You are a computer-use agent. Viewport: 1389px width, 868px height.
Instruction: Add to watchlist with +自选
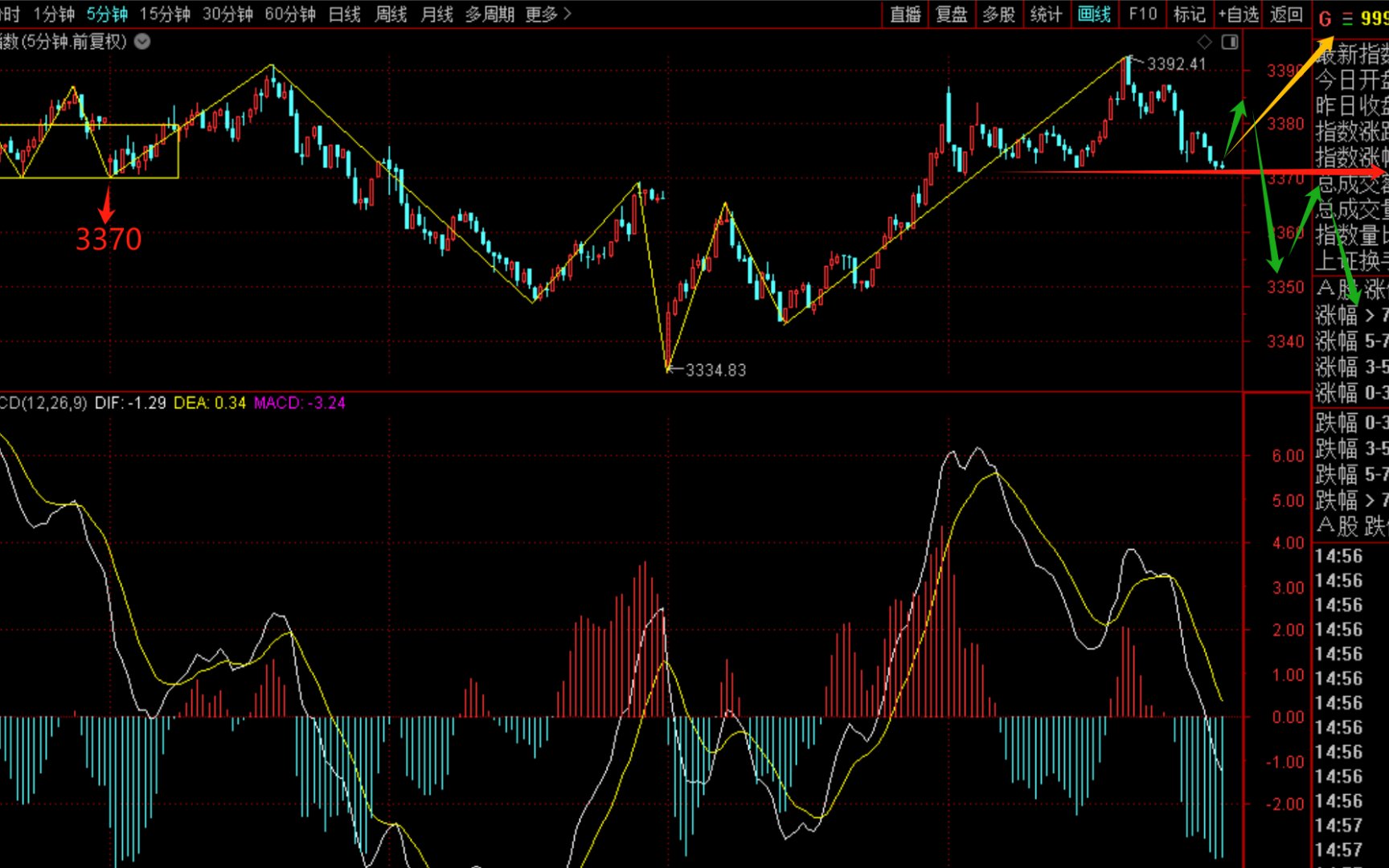click(1238, 14)
